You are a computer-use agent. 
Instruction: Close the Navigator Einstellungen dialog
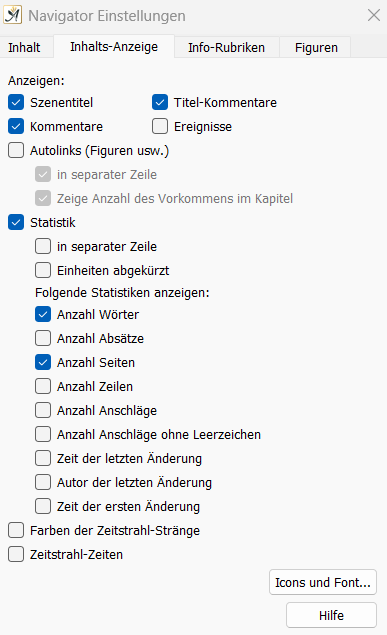pos(373,15)
